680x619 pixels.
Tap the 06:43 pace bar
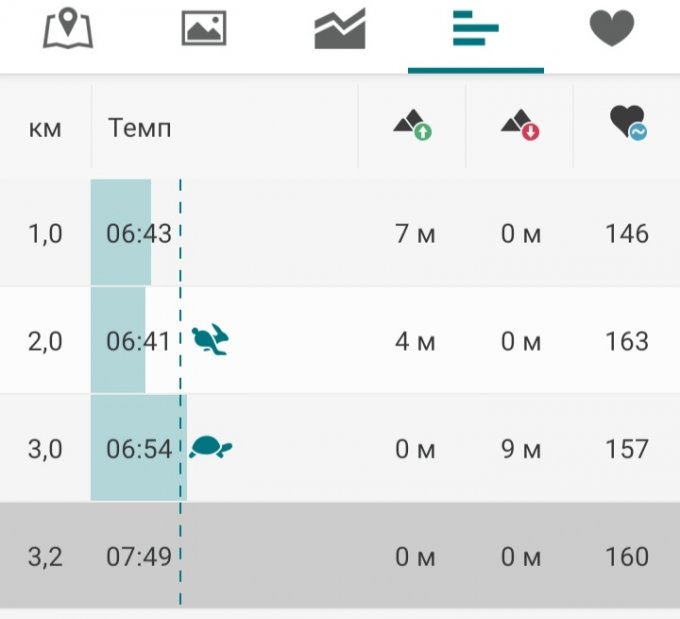121,234
